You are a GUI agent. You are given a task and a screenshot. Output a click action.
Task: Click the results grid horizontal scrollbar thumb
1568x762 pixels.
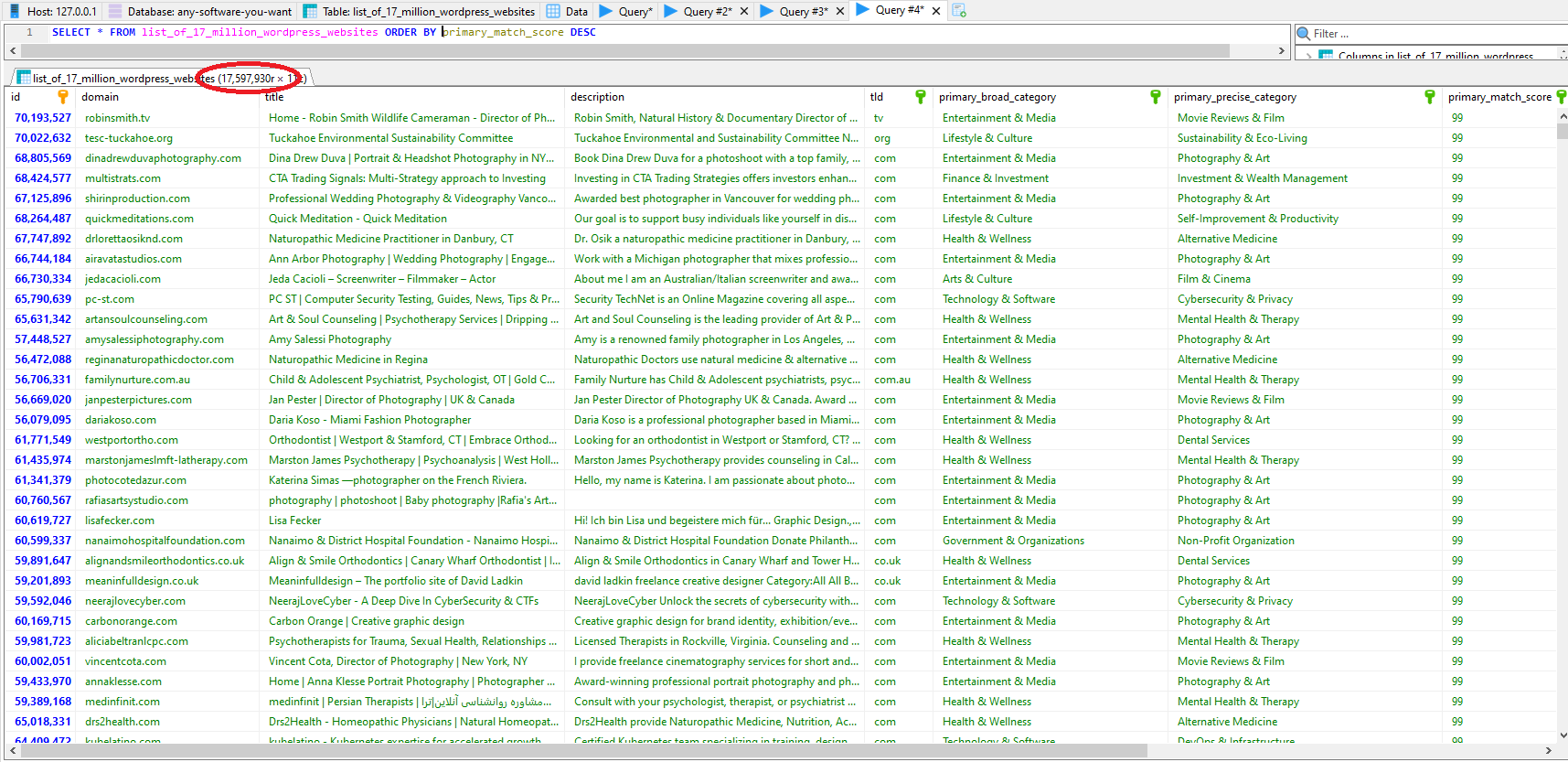(x=583, y=750)
